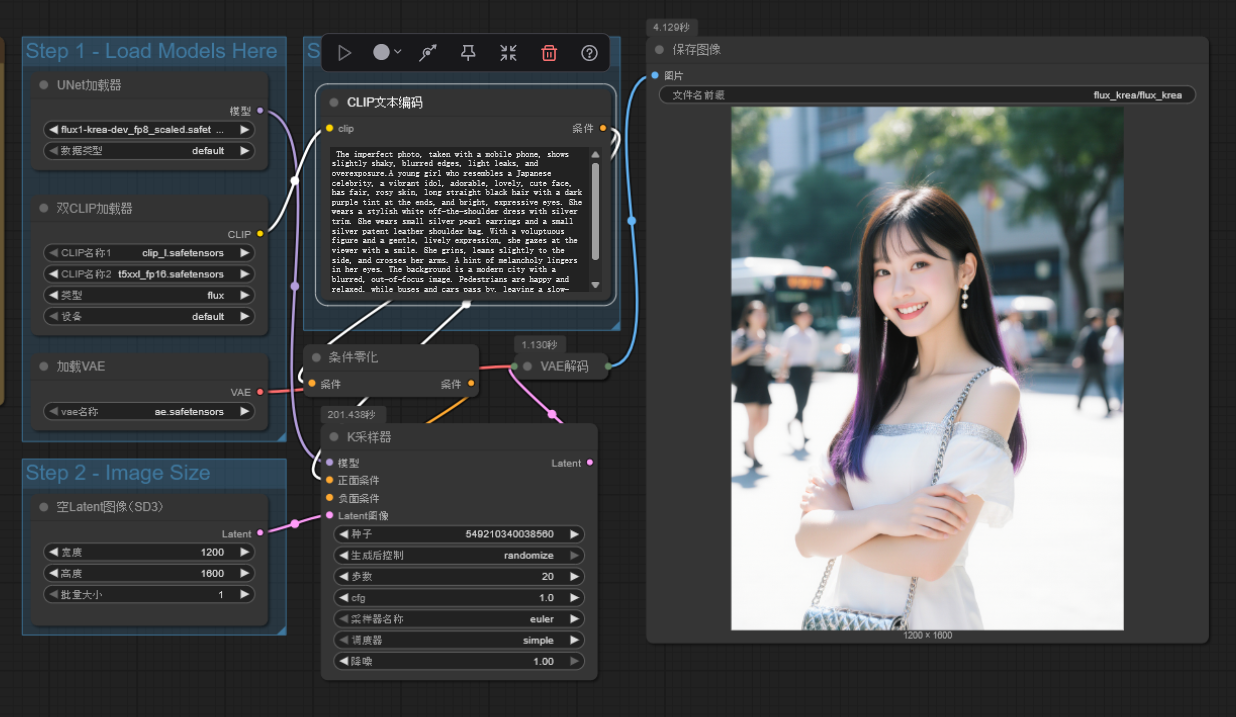Click the prompt text scrollbar down arrow

pyautogui.click(x=595, y=285)
